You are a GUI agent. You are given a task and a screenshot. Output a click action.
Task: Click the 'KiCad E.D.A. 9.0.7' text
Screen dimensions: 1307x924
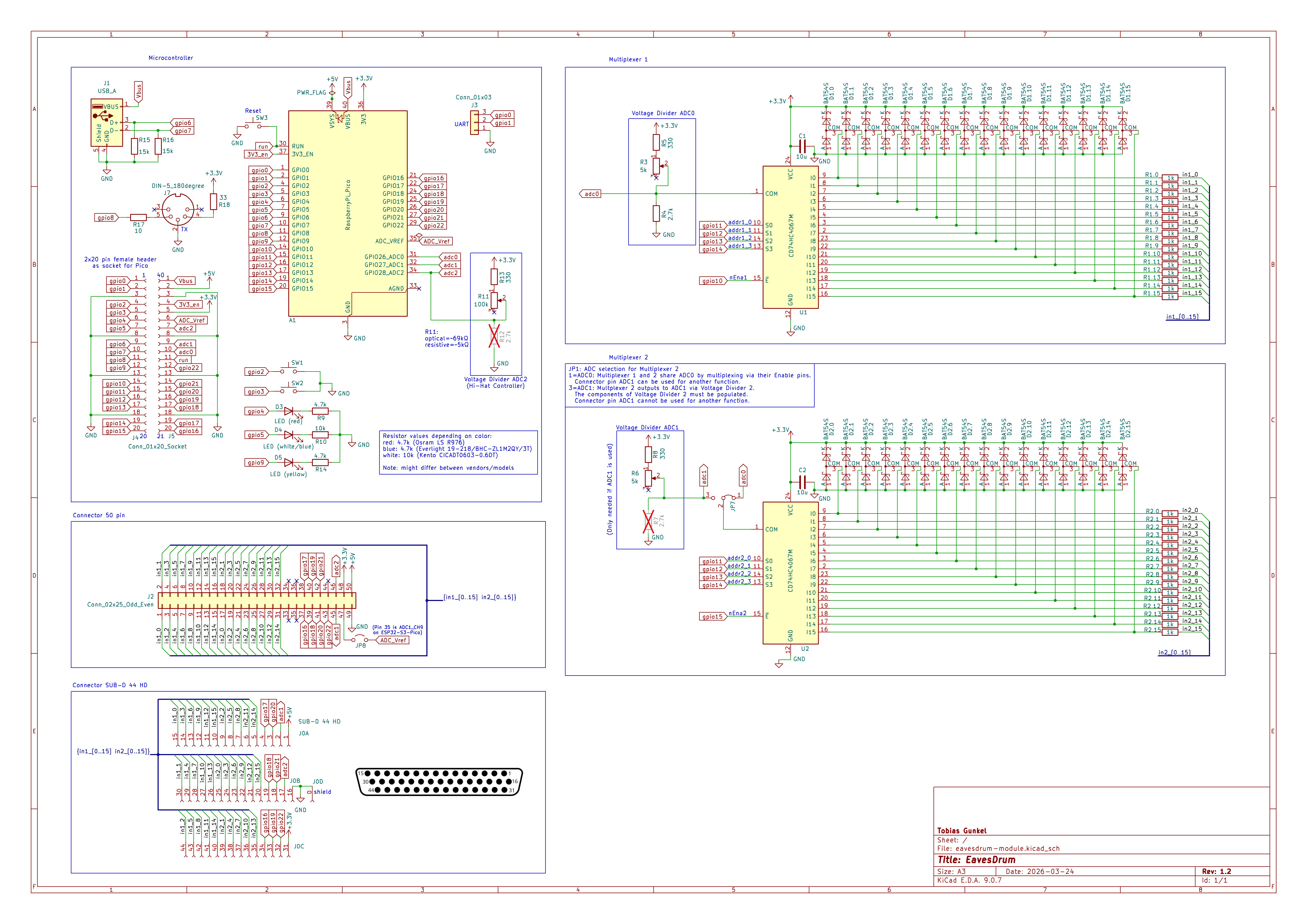969,880
